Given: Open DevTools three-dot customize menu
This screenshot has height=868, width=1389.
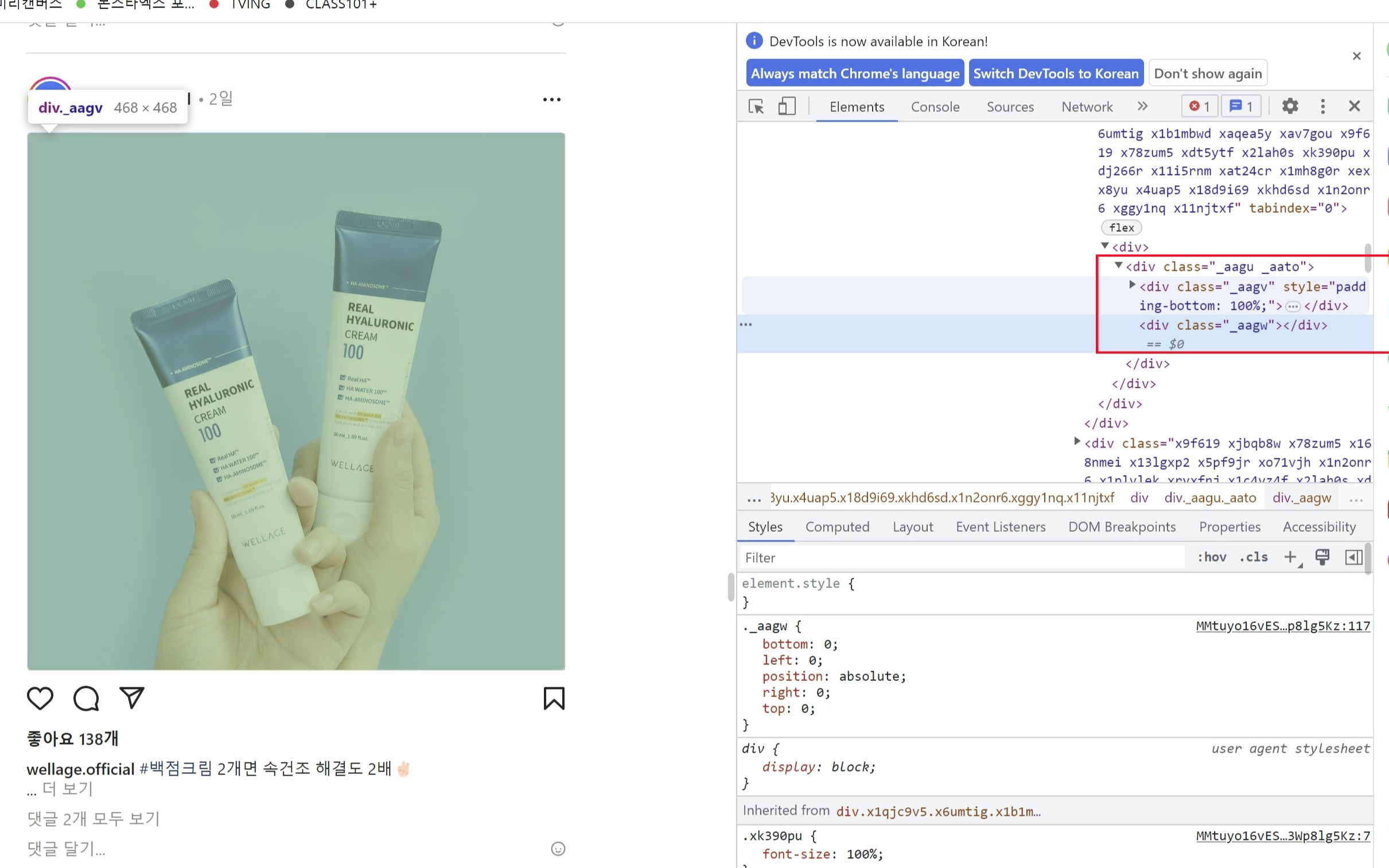Looking at the screenshot, I should coord(1322,106).
